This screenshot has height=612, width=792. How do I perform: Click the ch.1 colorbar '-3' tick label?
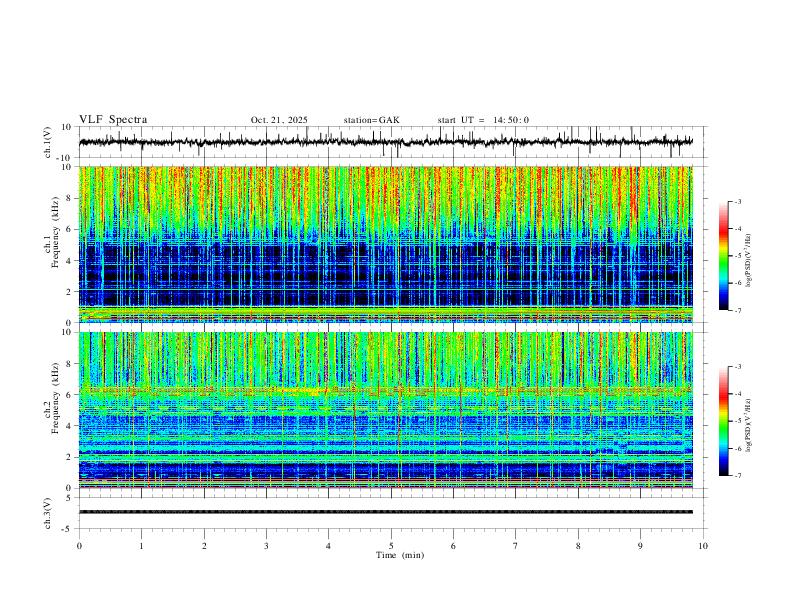click(737, 201)
